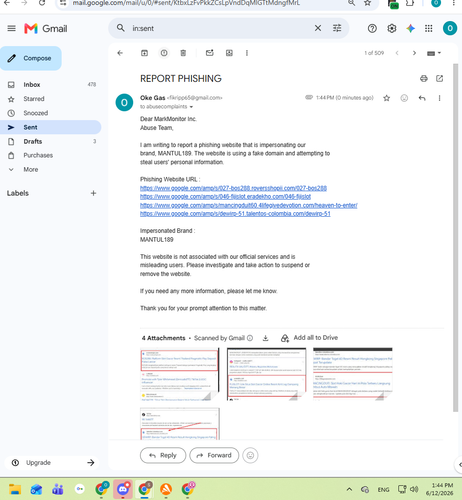Viewport: 462px width, 500px height.
Task: Open Discord from the taskbar
Action: point(123,489)
